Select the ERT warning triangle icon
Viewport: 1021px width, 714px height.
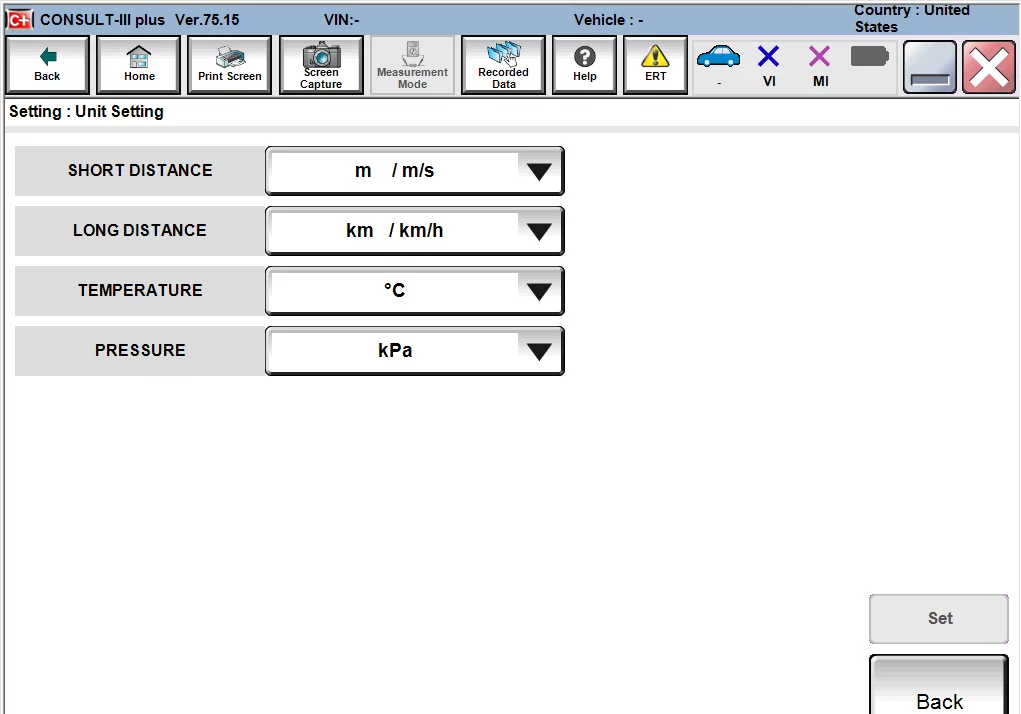tap(655, 64)
